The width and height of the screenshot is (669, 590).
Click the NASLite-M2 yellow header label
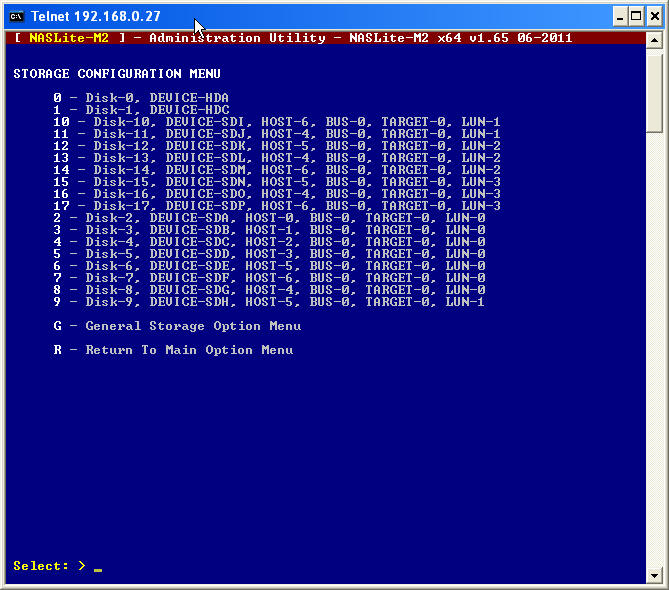tap(69, 38)
